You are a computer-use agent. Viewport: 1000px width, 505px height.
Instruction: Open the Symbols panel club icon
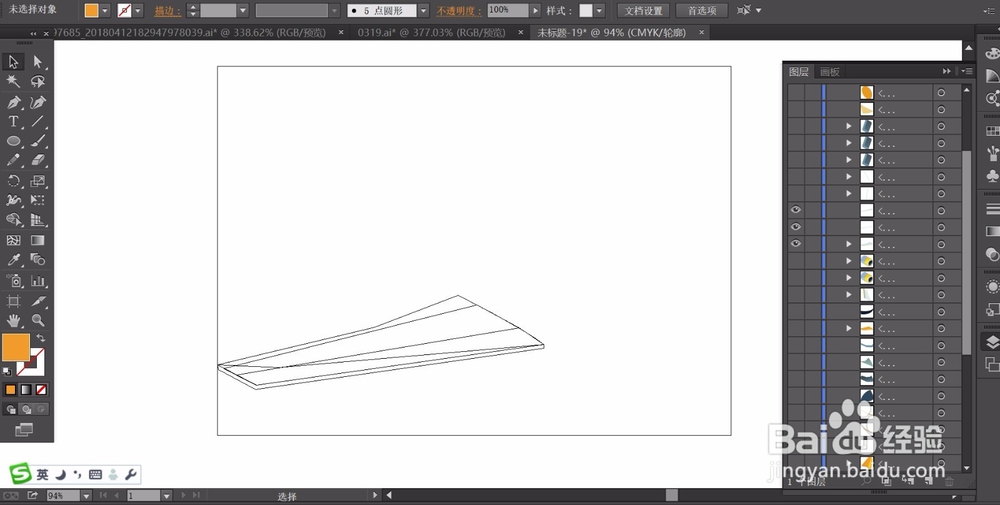coord(992,175)
